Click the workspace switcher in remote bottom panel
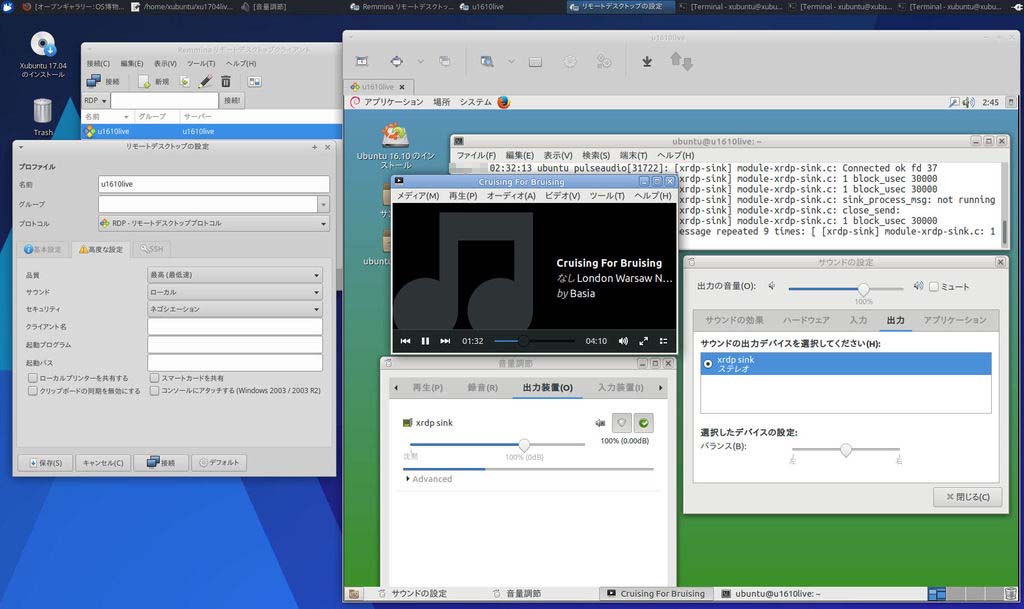 [x=964, y=594]
